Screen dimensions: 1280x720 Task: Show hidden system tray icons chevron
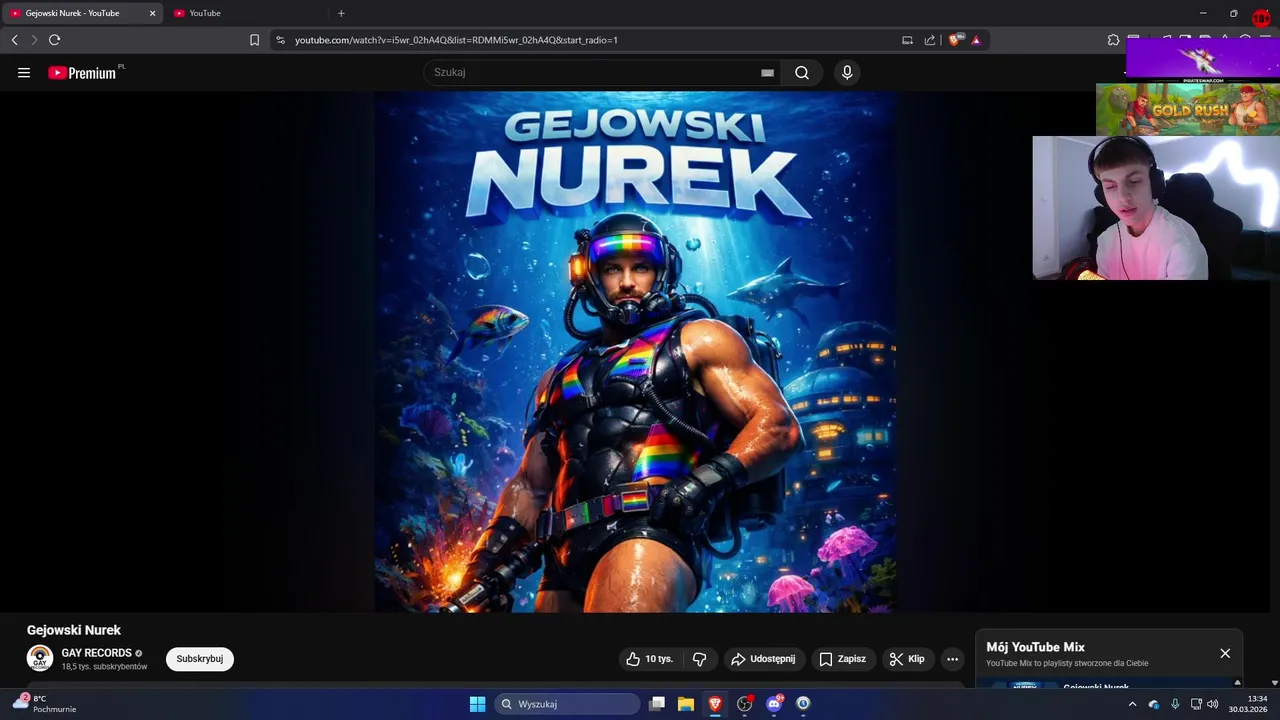[1132, 704]
